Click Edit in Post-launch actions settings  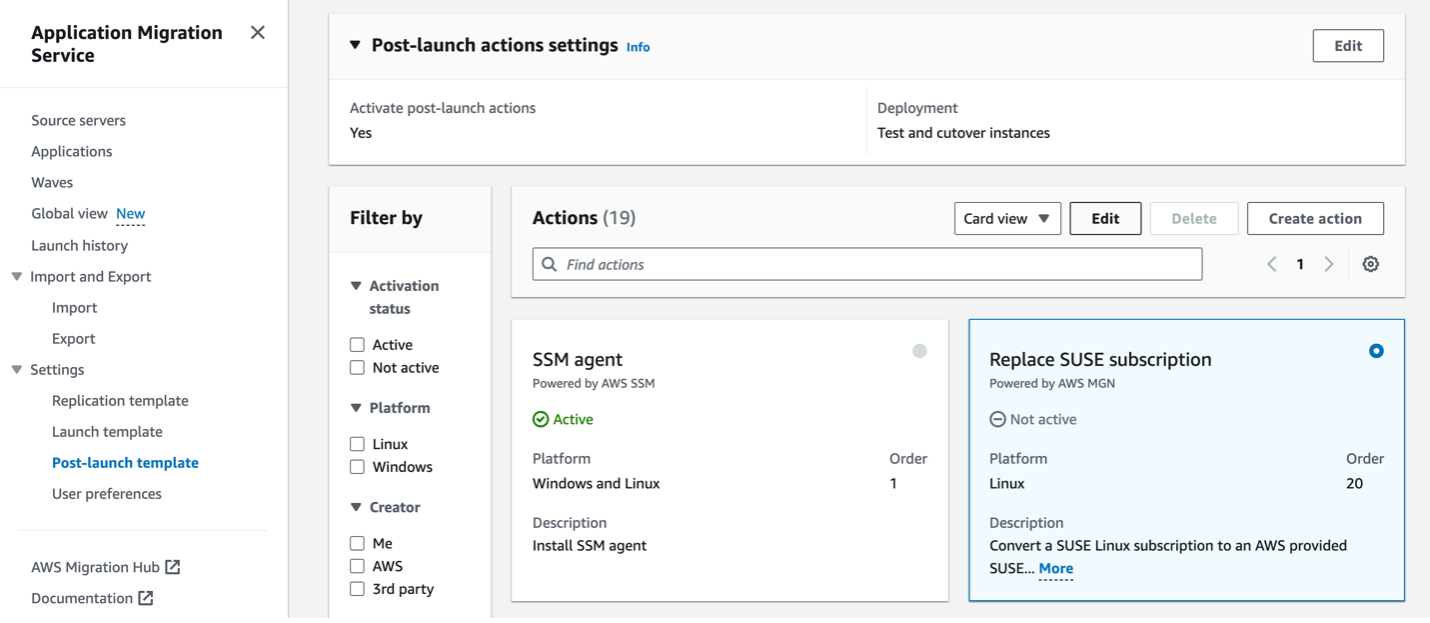[x=1348, y=46]
